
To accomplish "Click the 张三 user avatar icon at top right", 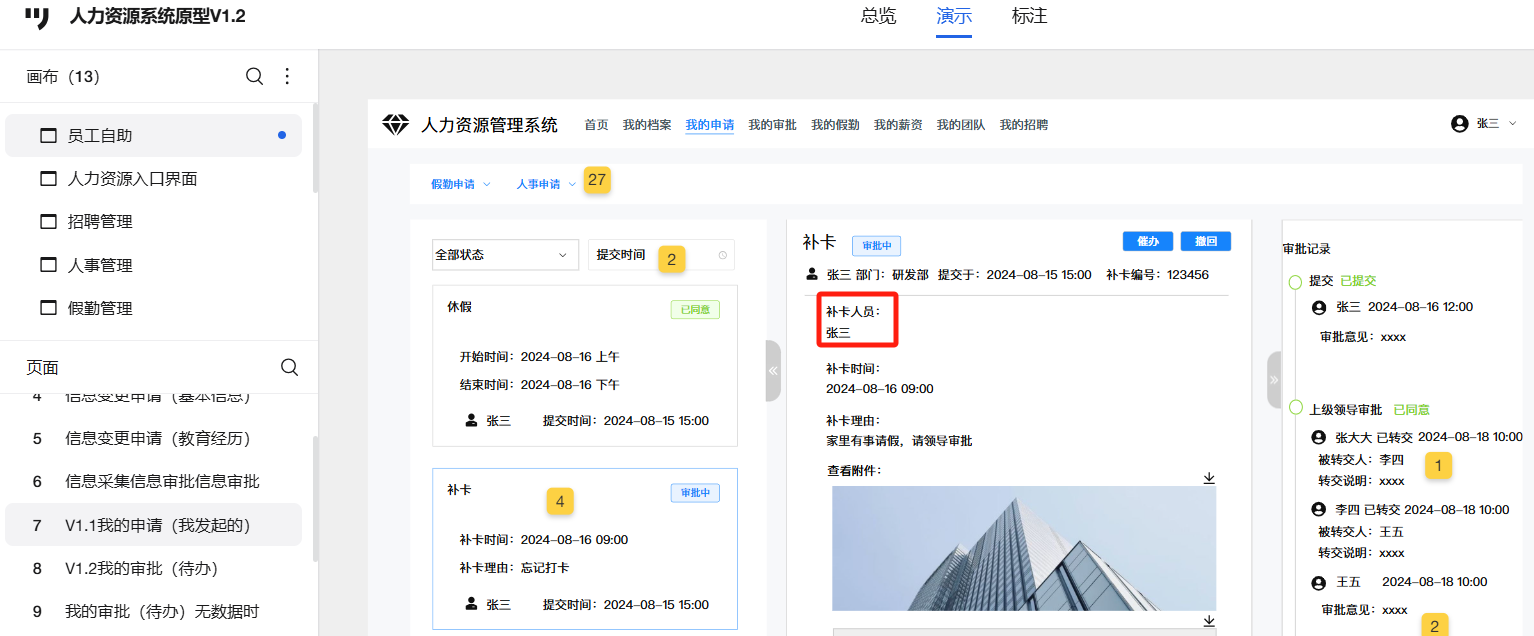I will pos(1459,124).
